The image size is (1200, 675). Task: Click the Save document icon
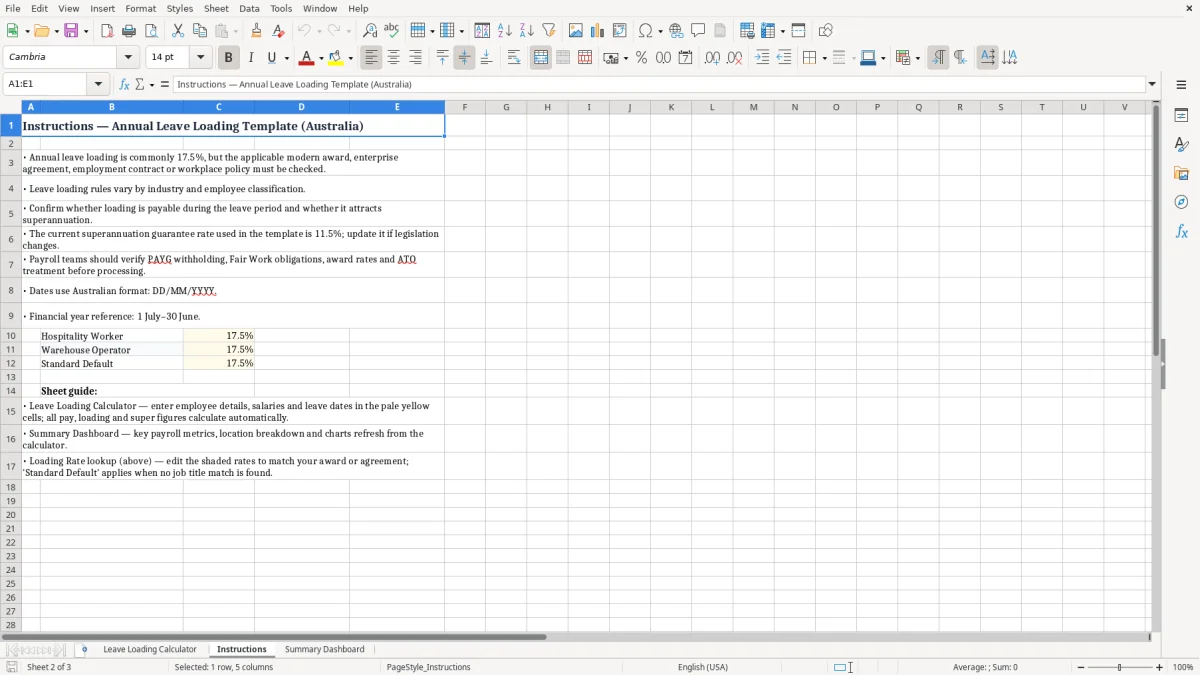70,31
